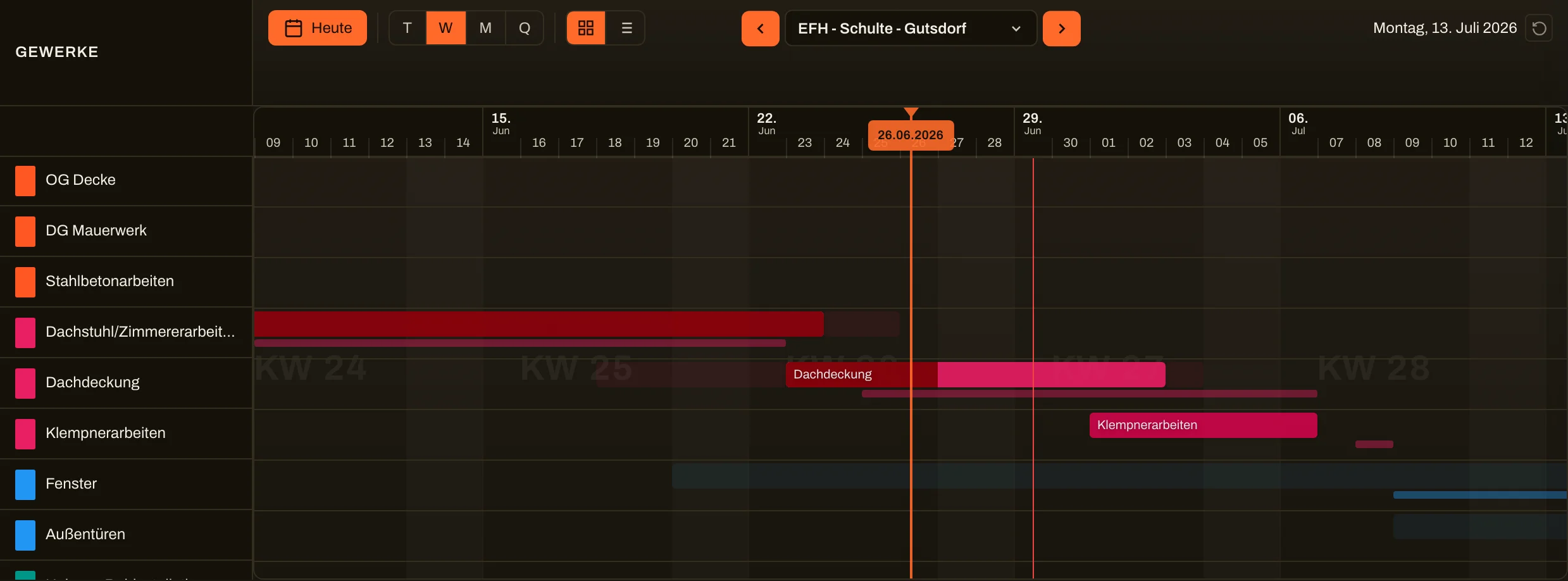Select the W week view toggle

pos(445,28)
